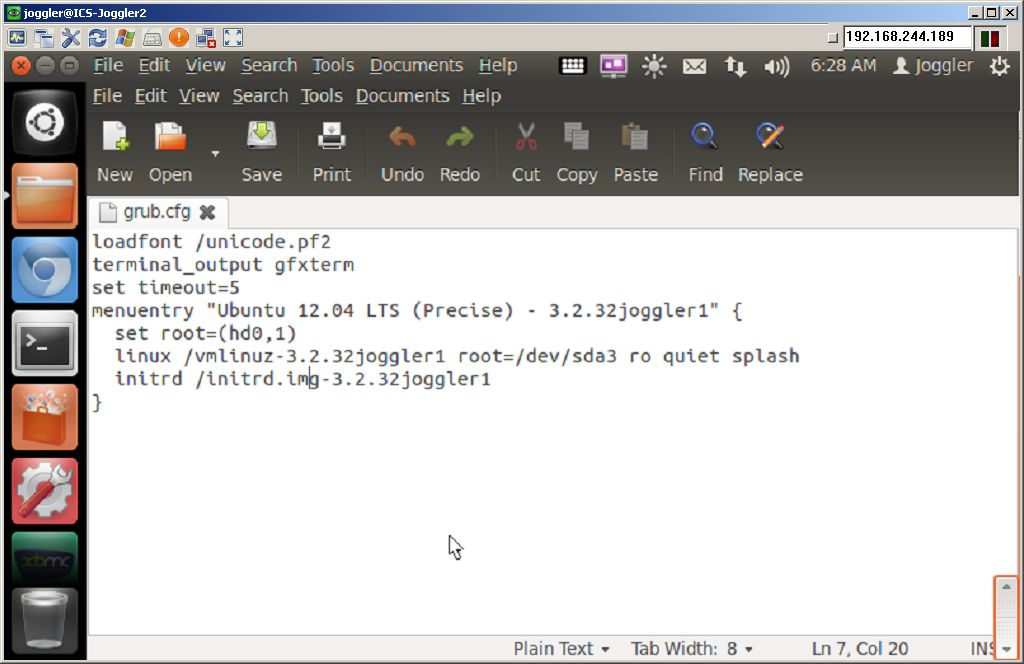The image size is (1024, 664).
Task: Cut the selected text
Action: (526, 152)
